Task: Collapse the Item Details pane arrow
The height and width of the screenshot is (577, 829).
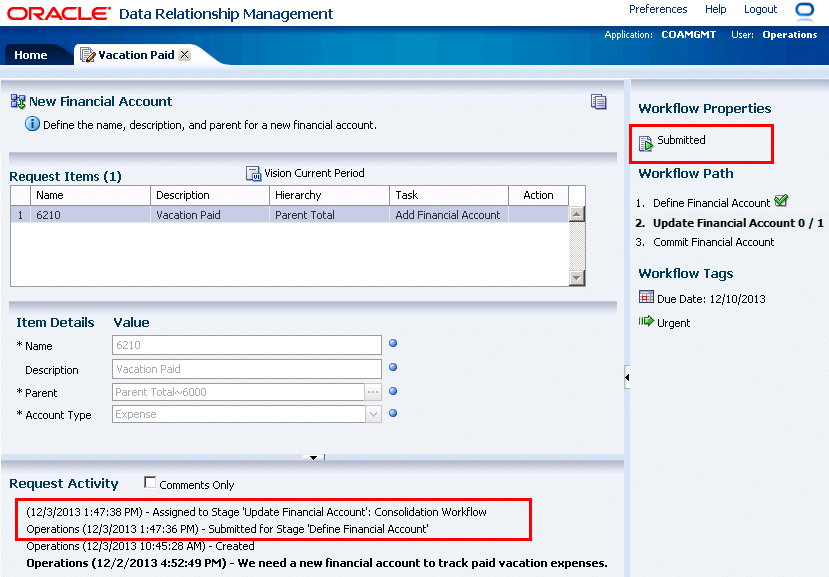Action: click(314, 457)
